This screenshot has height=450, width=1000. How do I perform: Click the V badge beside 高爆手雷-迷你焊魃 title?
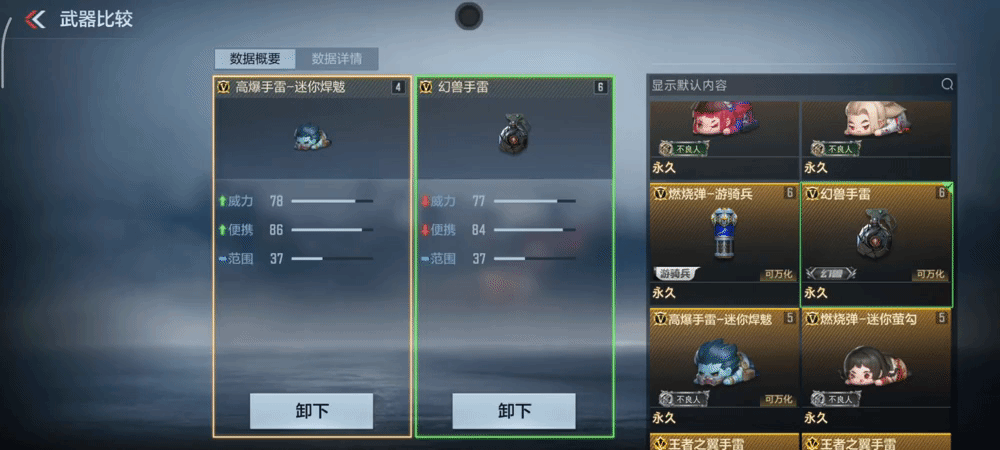pos(223,87)
